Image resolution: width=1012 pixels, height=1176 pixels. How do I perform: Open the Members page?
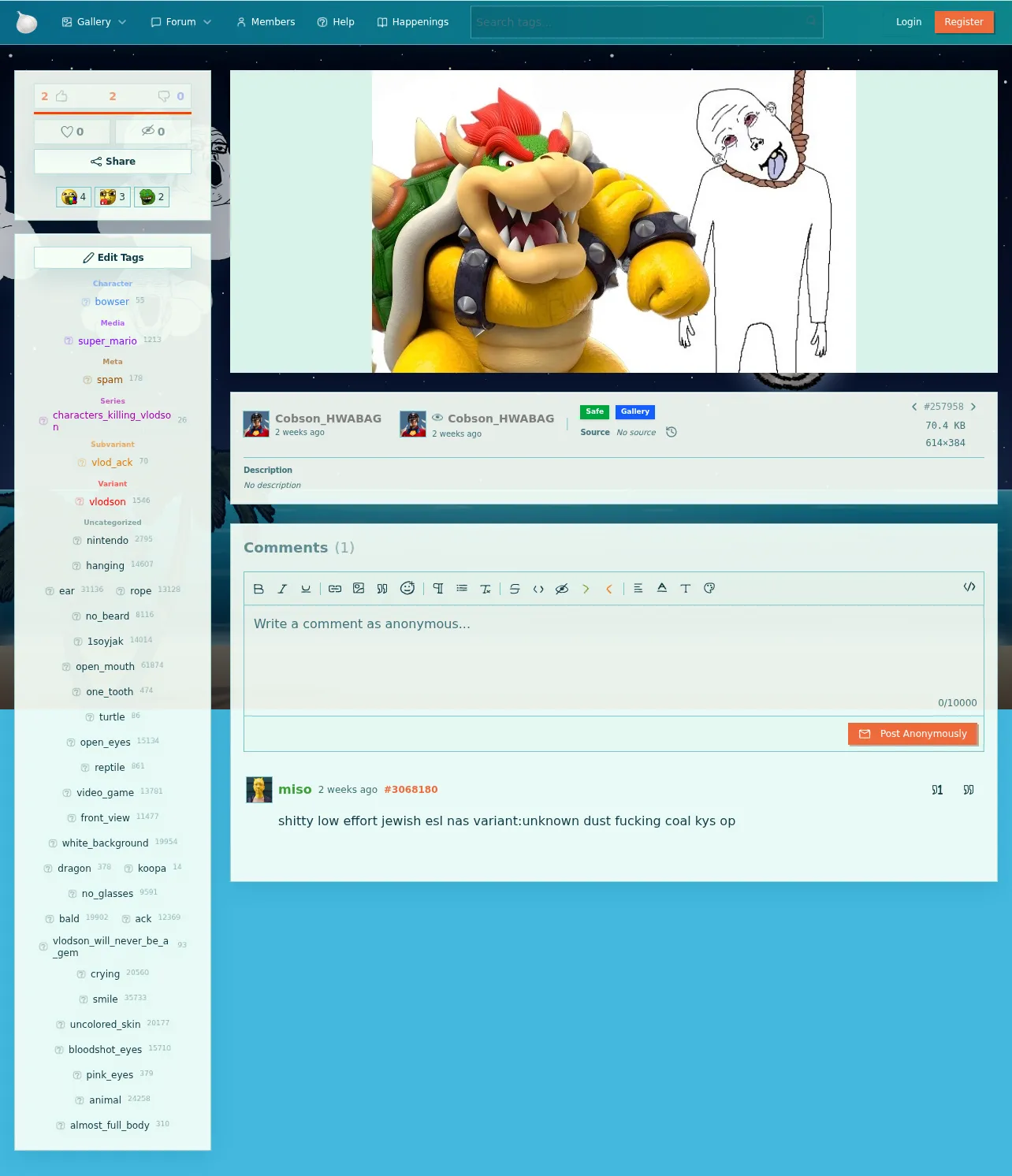pyautogui.click(x=266, y=22)
